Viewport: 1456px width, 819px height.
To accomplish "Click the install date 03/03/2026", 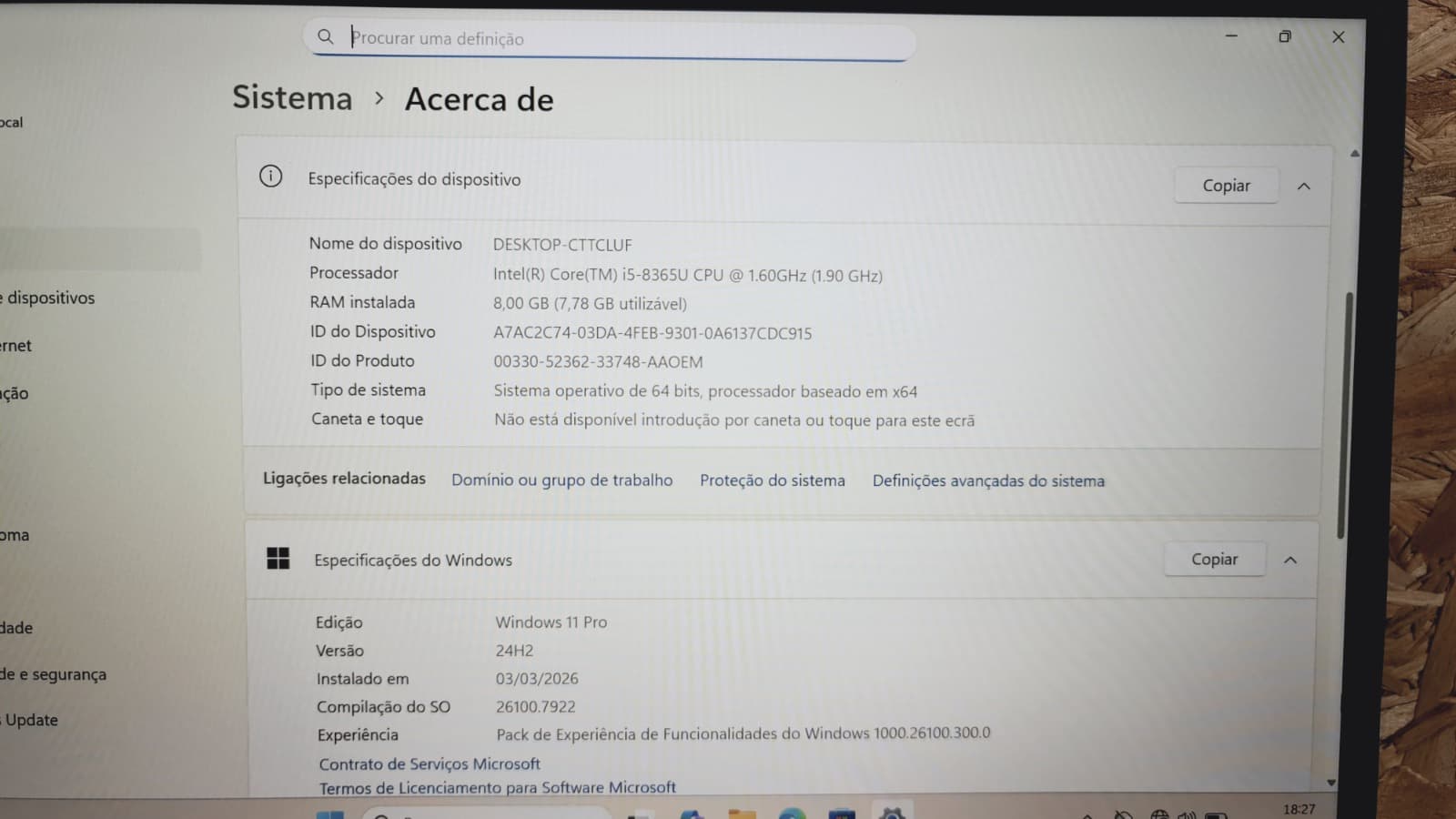I will tap(537, 679).
